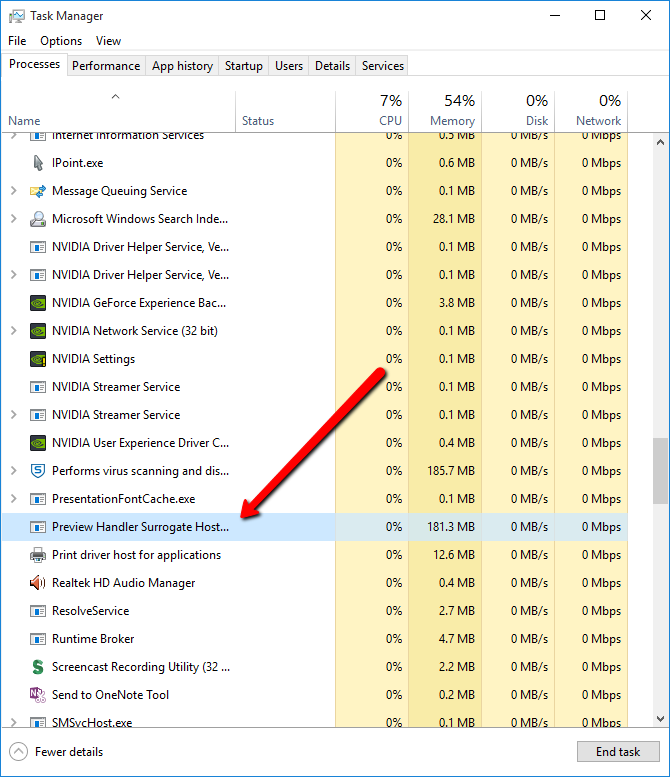
Task: Click the 4.7 MB memory value
Action: [456, 639]
